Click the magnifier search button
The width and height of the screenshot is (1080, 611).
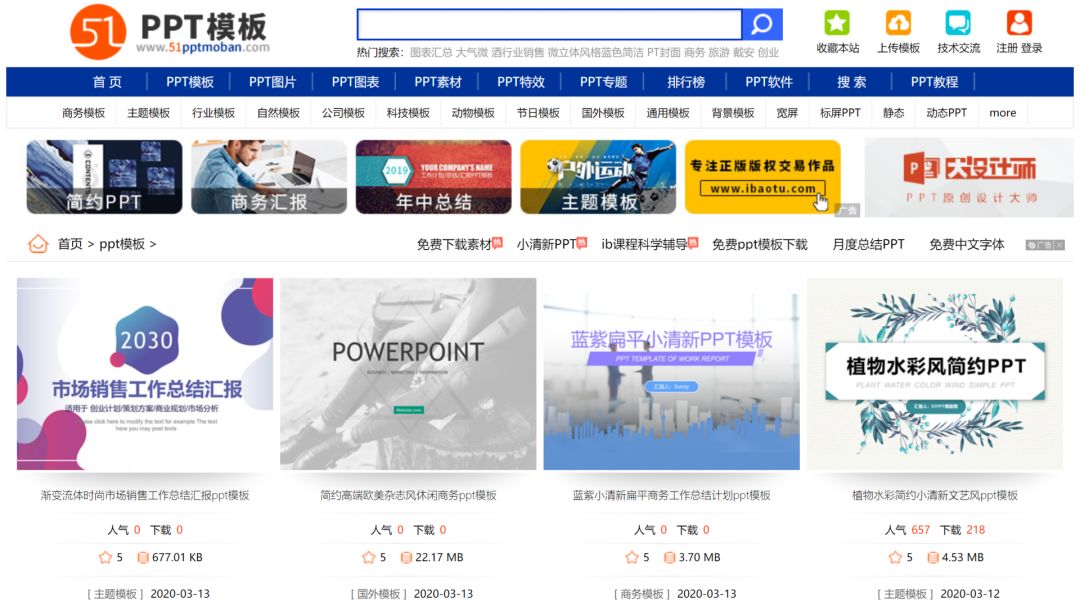pos(762,25)
